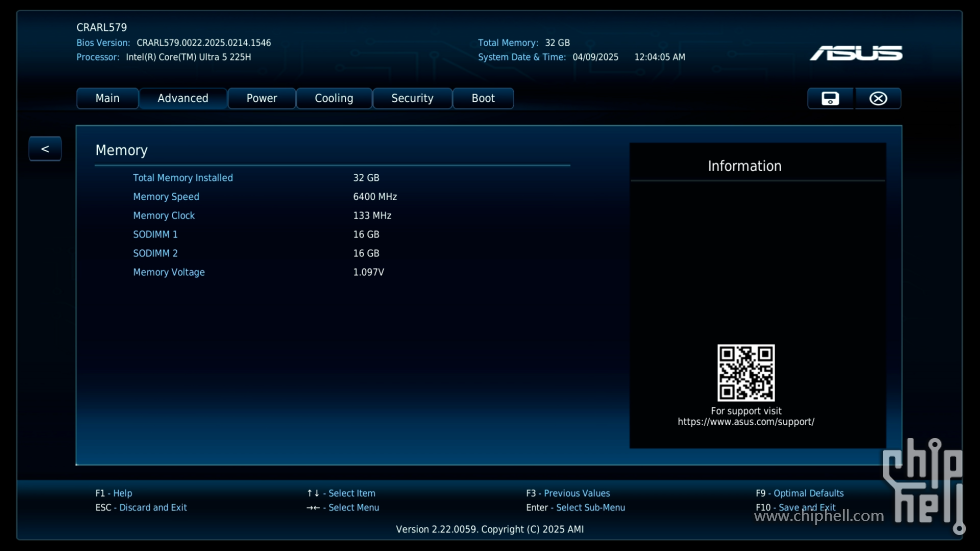This screenshot has width=980, height=551.
Task: Select the Advanced tab
Action: coord(183,99)
